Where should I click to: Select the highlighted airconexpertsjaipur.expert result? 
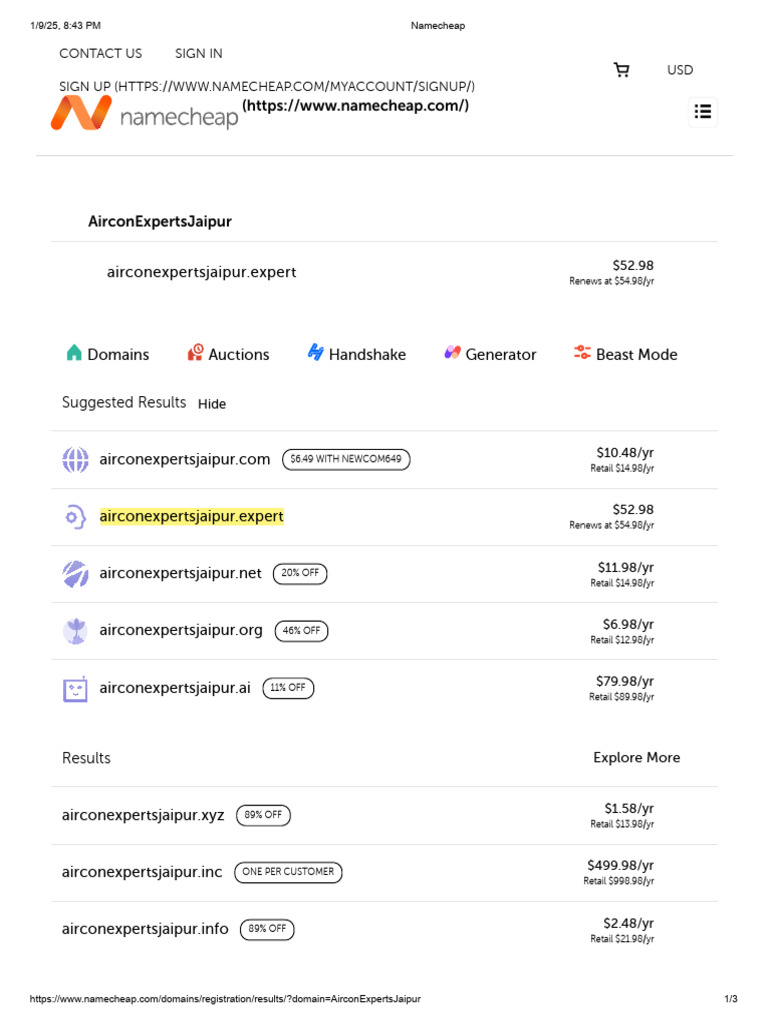(191, 517)
